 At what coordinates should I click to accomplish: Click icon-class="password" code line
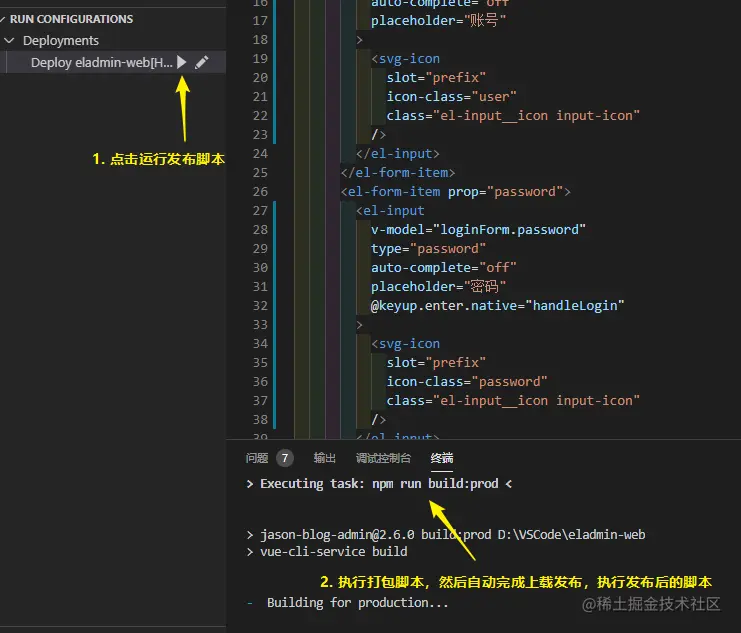[x=467, y=382]
